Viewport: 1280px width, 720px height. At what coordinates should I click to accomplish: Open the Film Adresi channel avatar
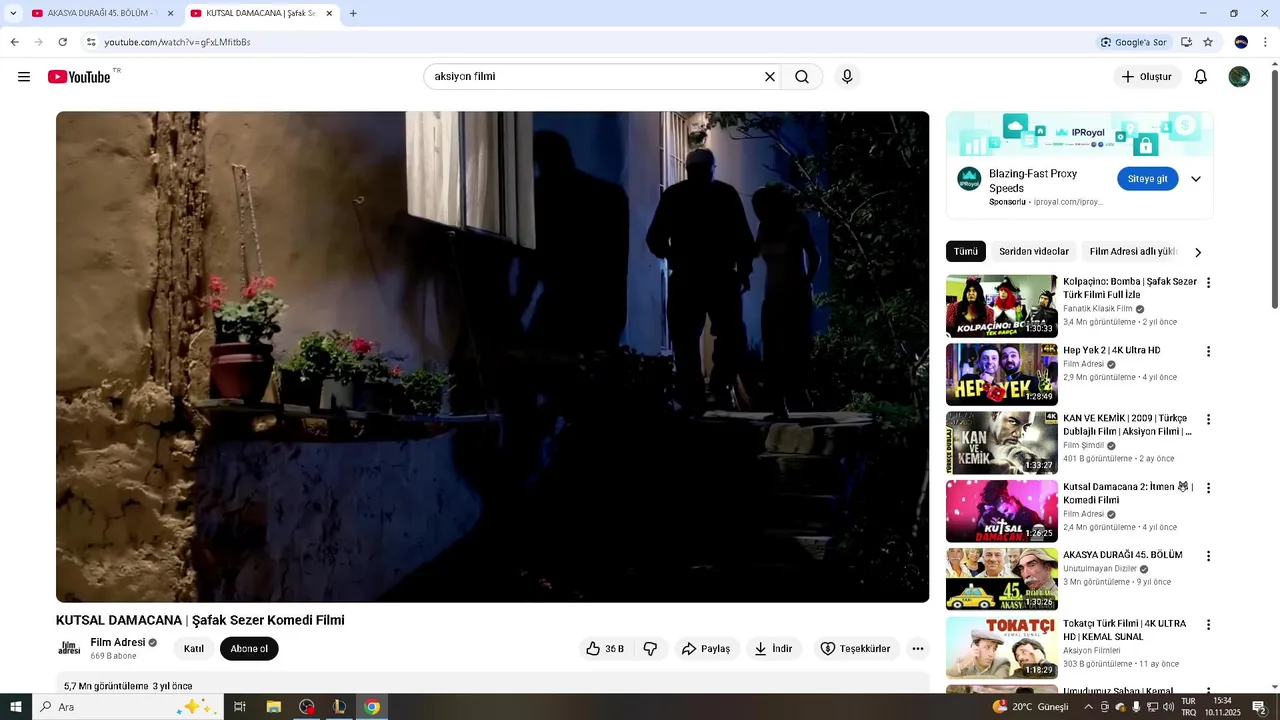[x=69, y=649]
